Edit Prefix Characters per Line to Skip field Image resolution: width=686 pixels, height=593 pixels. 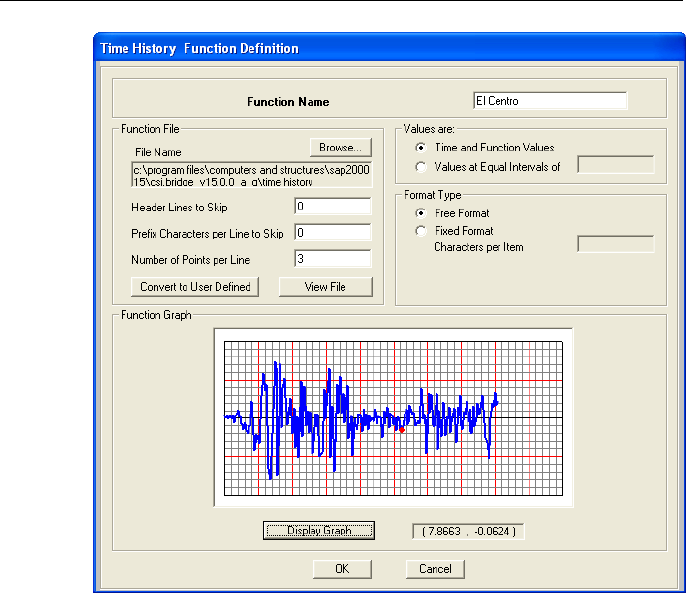332,232
